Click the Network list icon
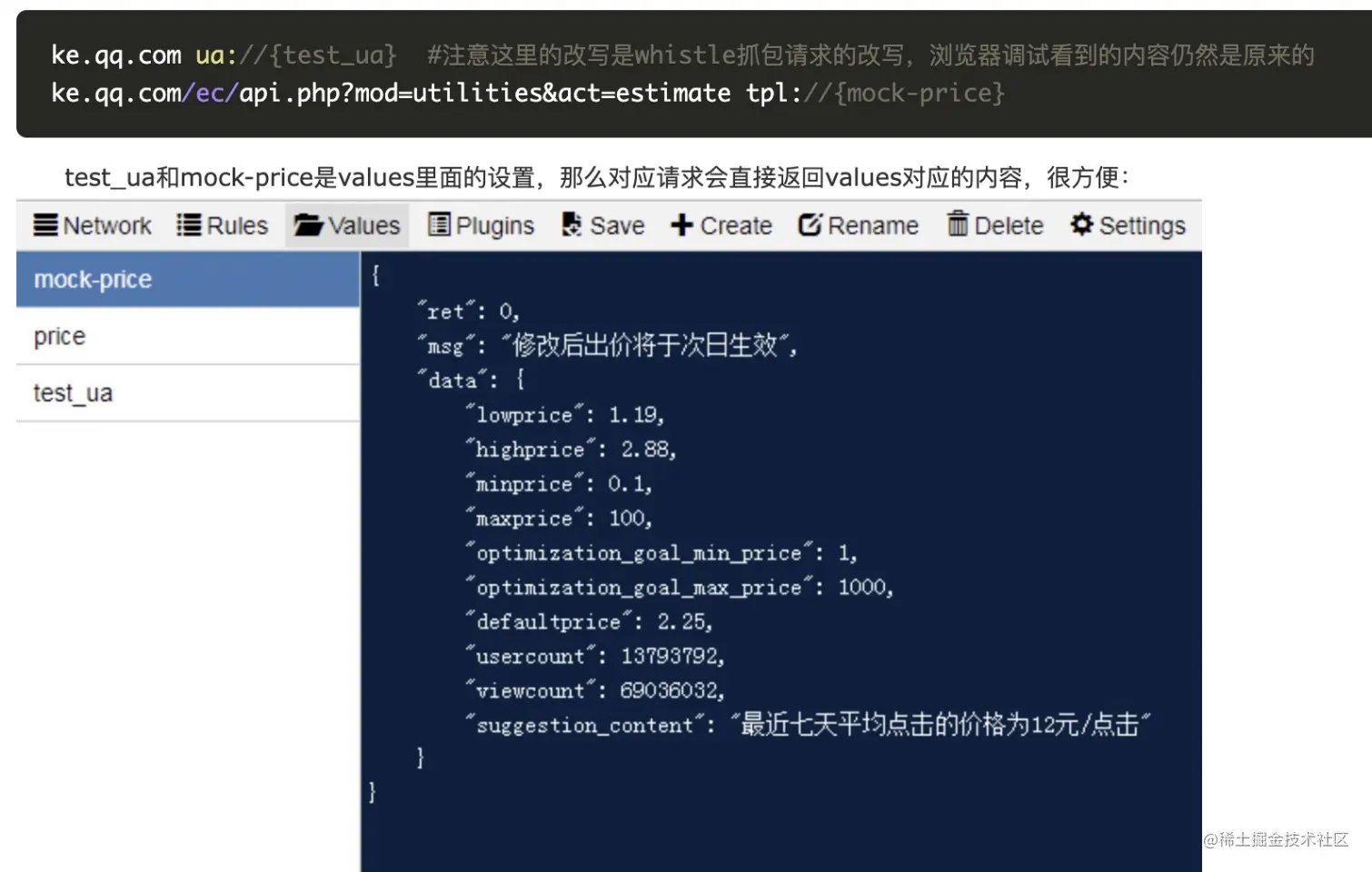The image size is (1372, 872). 45,224
